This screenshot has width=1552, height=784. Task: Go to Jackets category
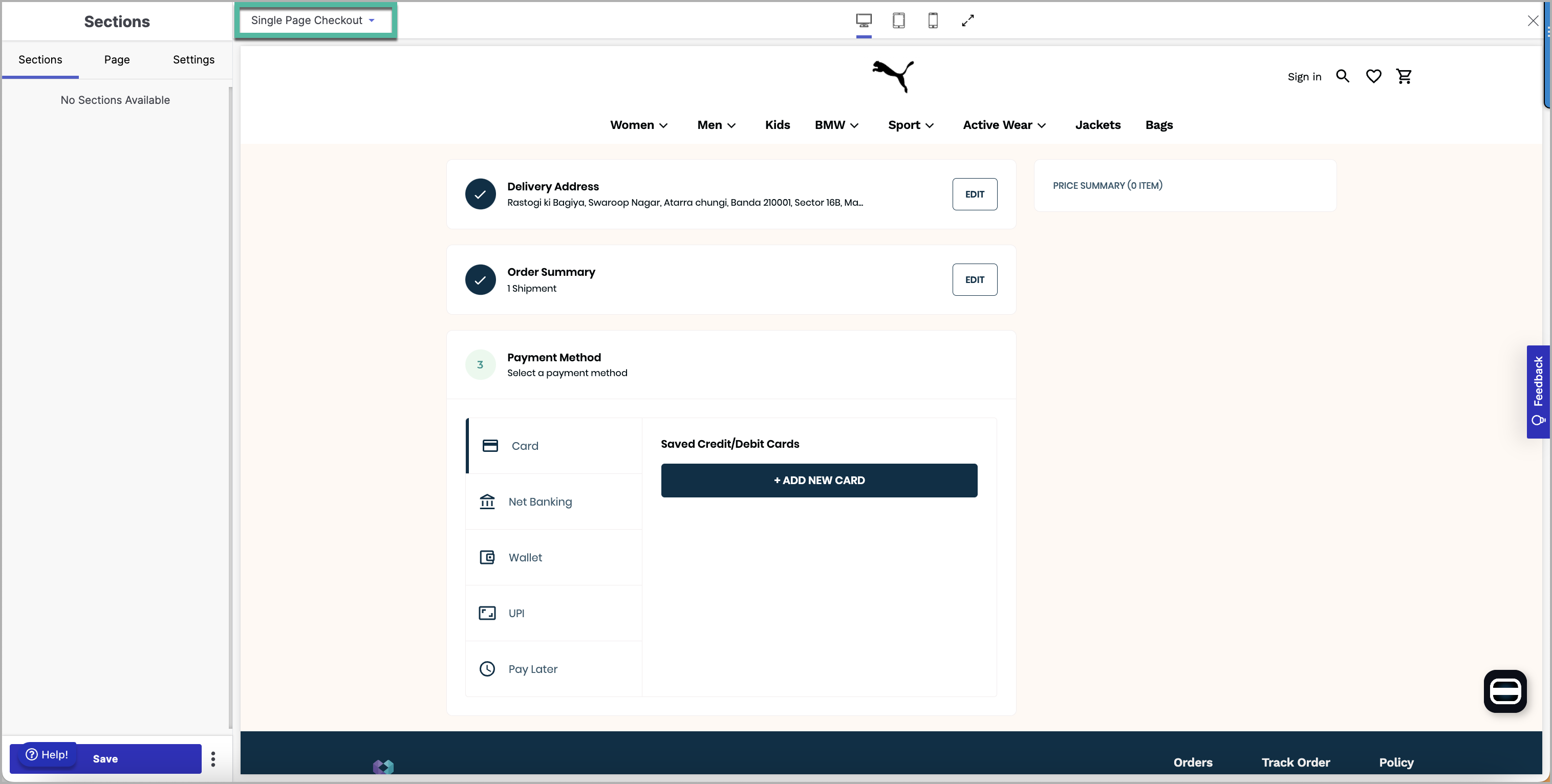(x=1098, y=125)
